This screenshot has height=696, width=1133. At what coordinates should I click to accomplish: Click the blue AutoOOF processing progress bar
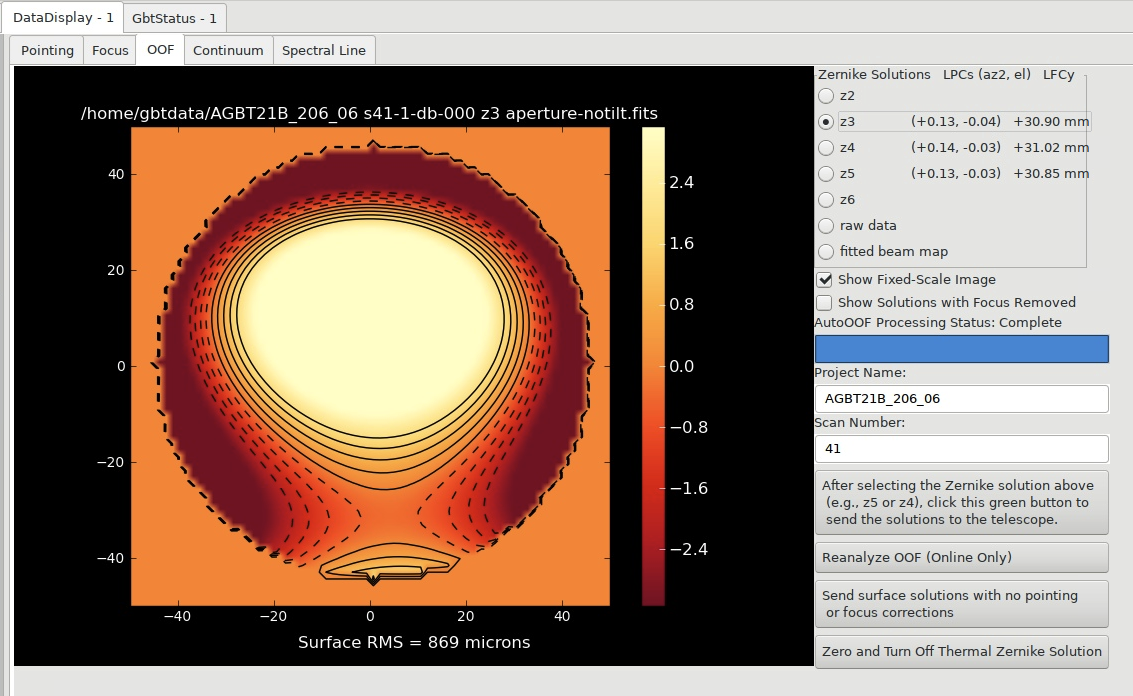[962, 349]
